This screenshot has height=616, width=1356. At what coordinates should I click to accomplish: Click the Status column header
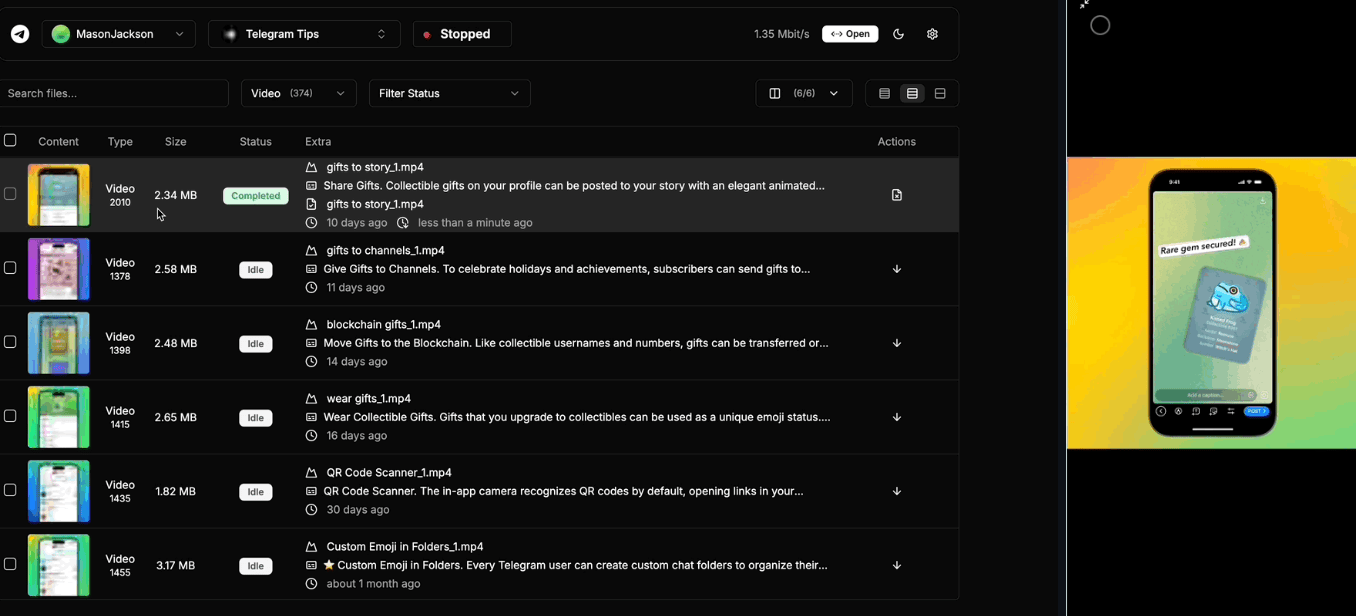(256, 142)
